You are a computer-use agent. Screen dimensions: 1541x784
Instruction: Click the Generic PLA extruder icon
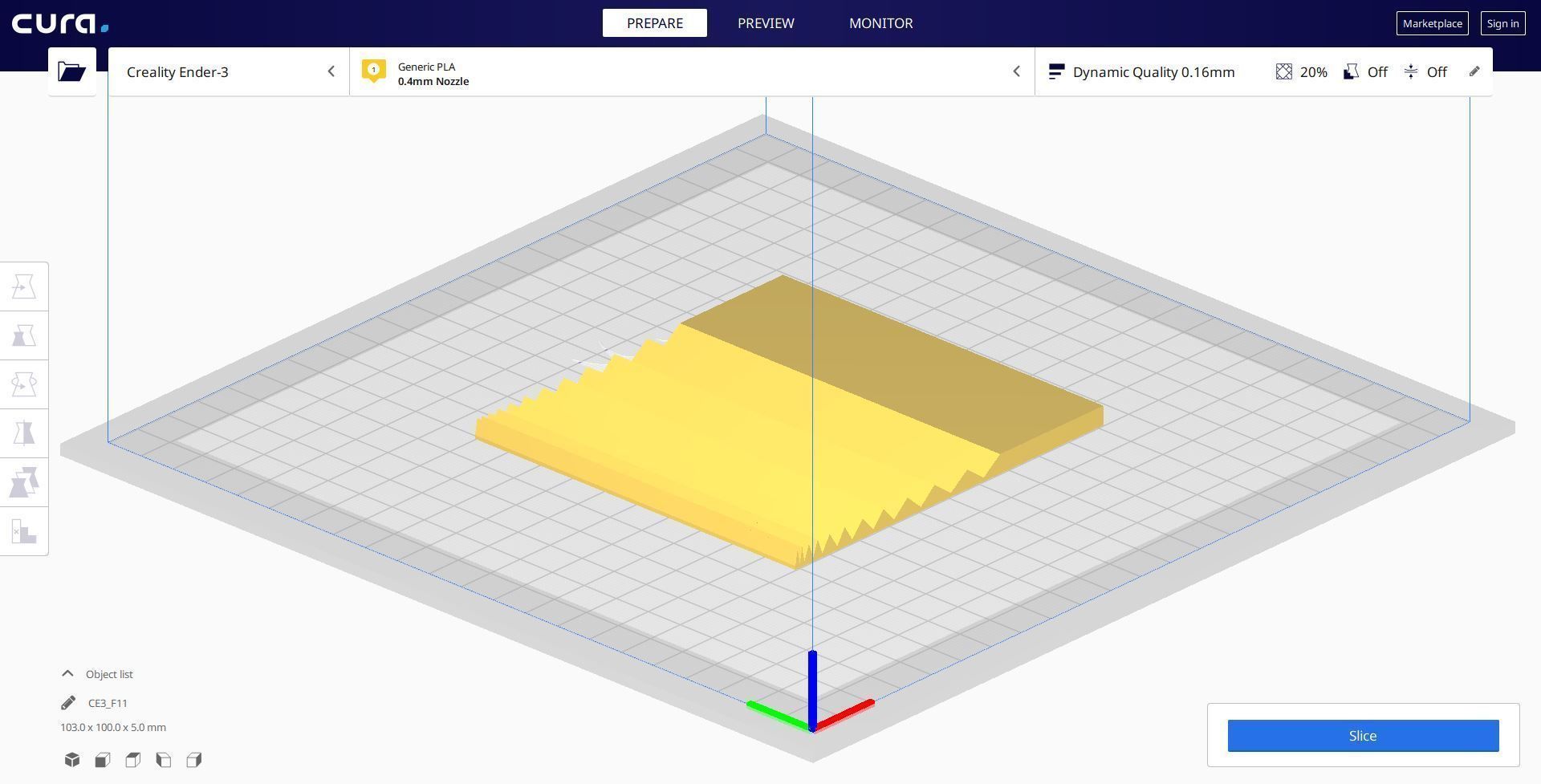[373, 71]
